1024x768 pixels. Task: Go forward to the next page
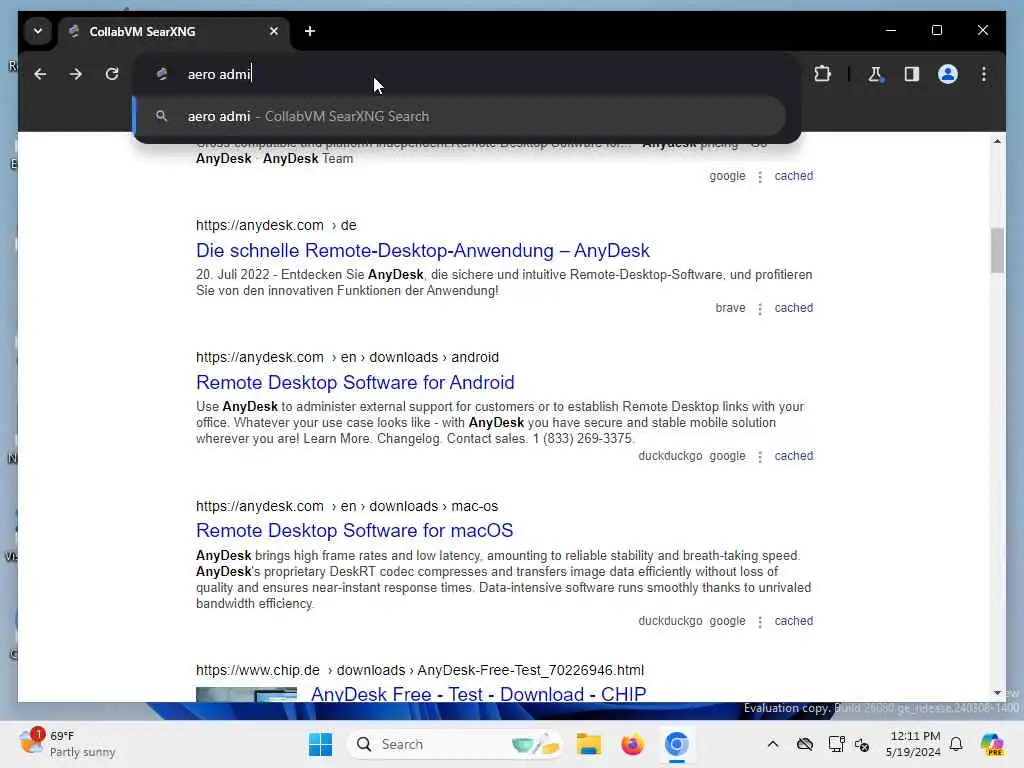tap(76, 74)
